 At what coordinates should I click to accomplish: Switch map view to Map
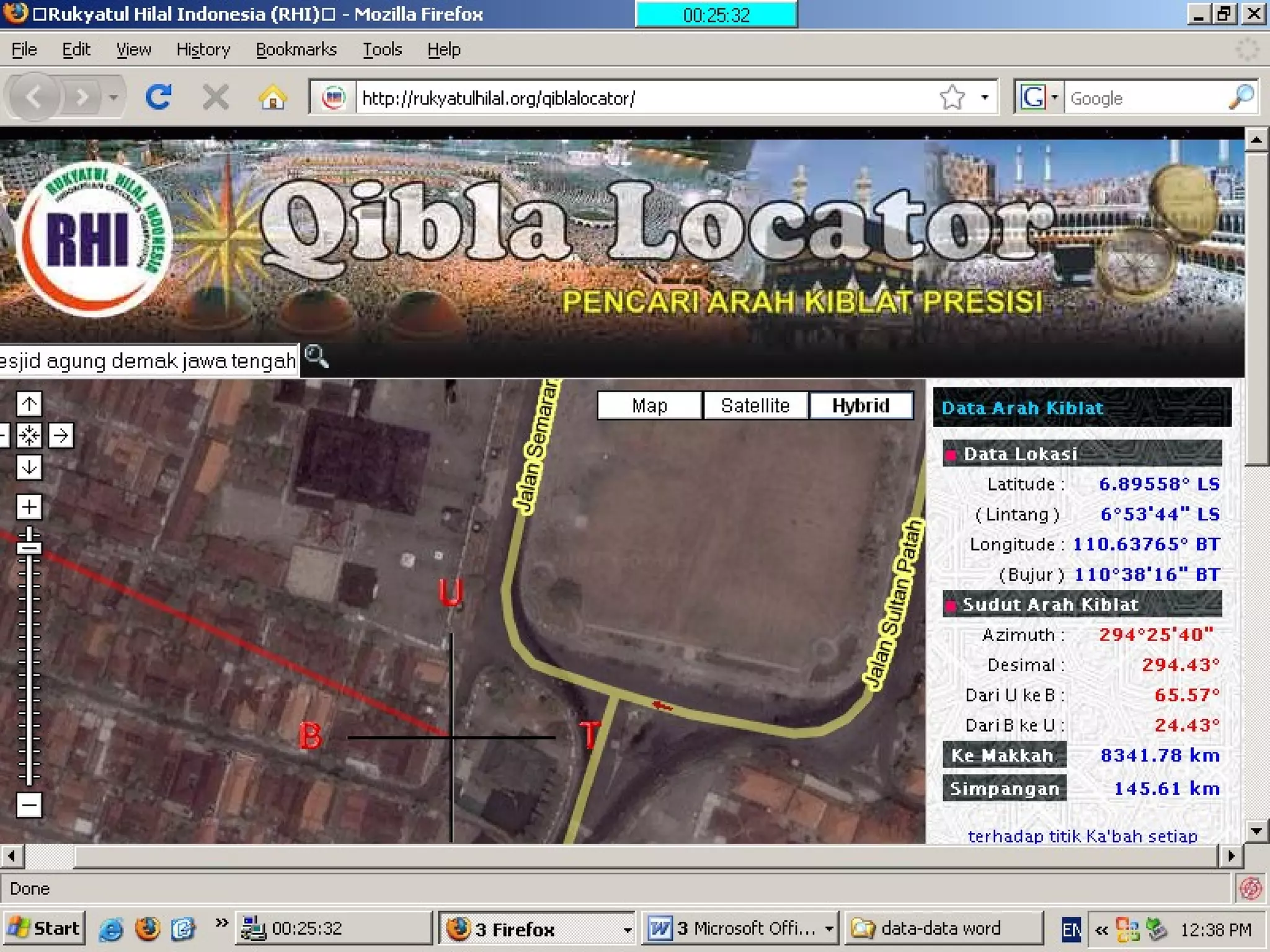point(649,405)
